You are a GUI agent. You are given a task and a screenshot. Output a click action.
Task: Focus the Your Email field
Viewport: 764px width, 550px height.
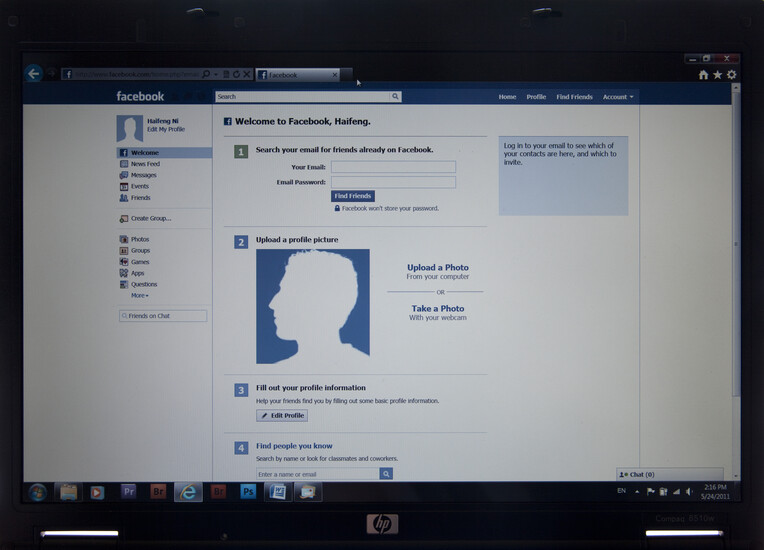(393, 167)
